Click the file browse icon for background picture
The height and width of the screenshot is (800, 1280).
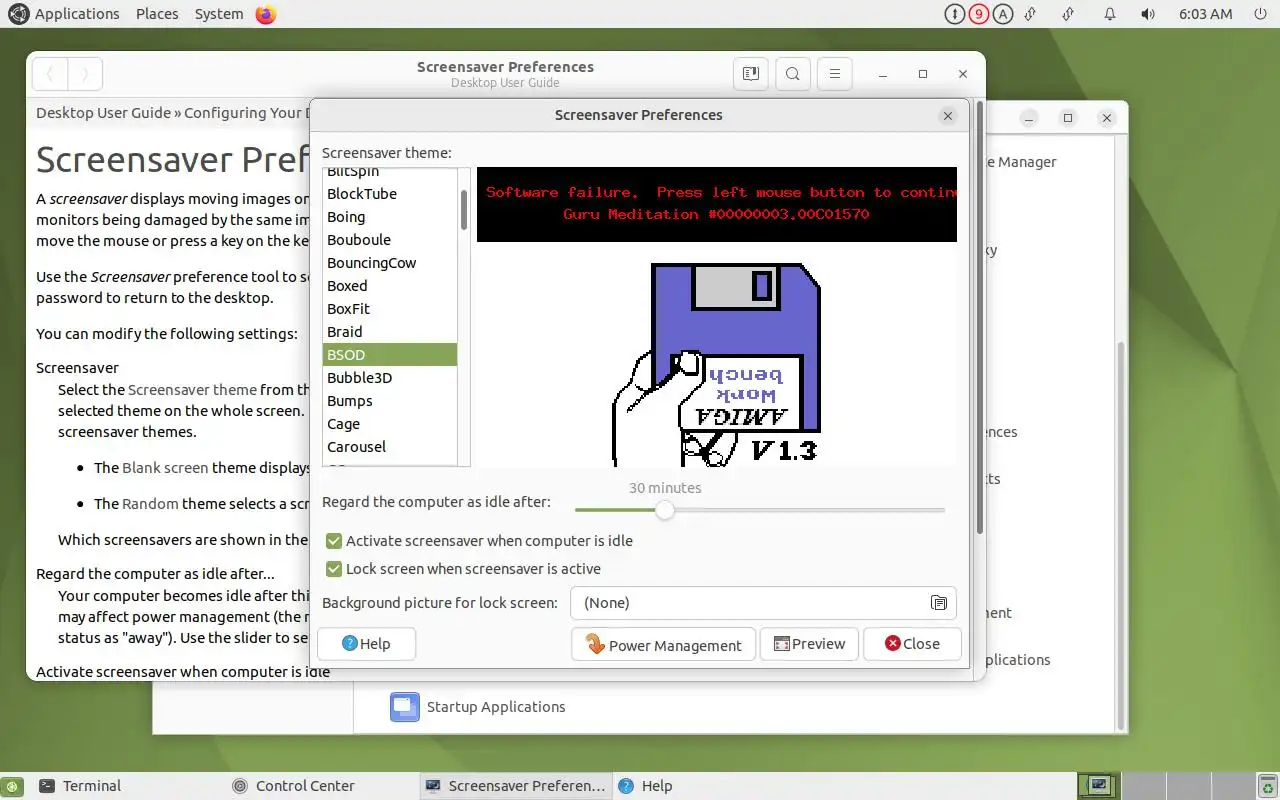938,603
